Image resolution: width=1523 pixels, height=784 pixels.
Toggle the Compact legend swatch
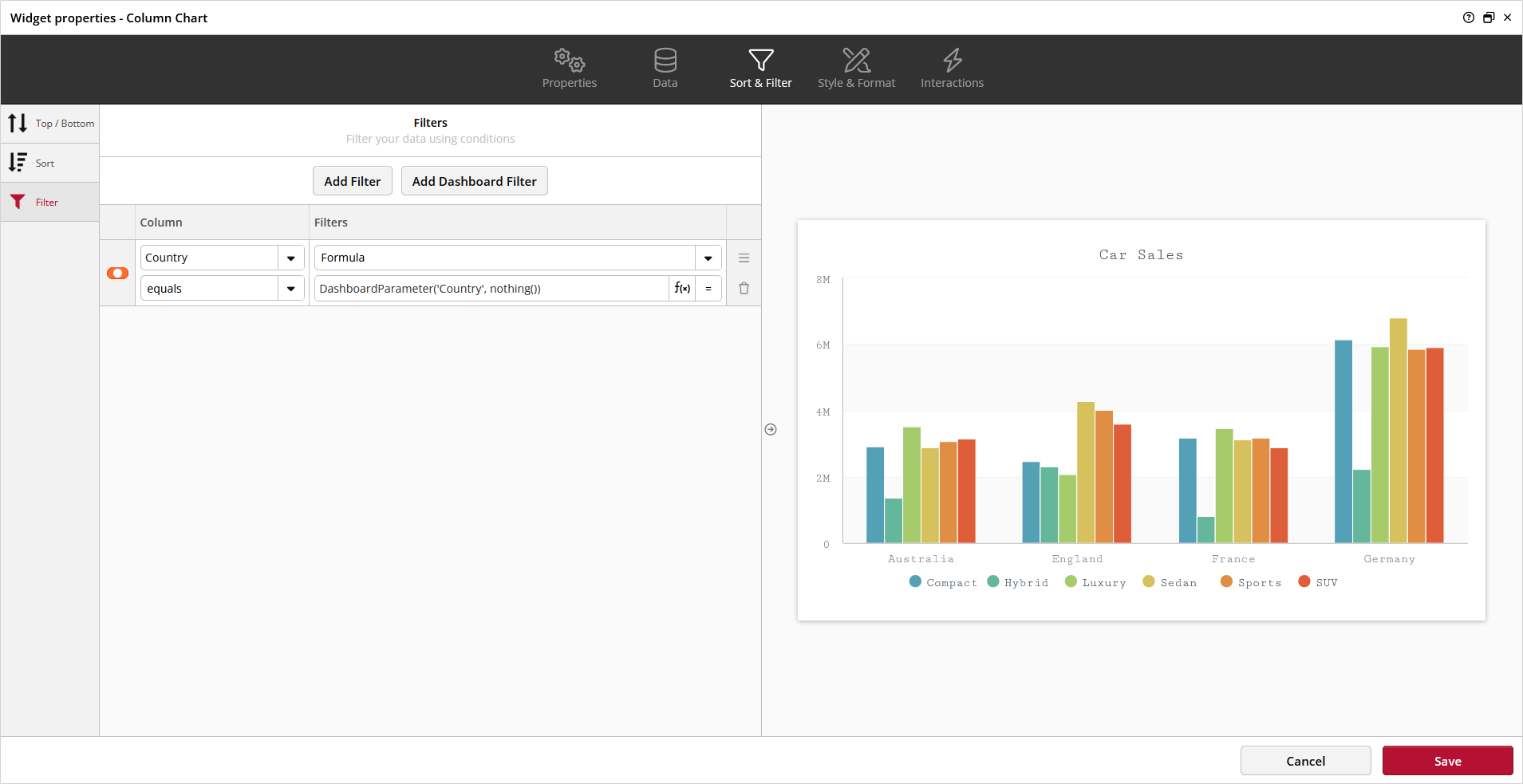tap(915, 581)
